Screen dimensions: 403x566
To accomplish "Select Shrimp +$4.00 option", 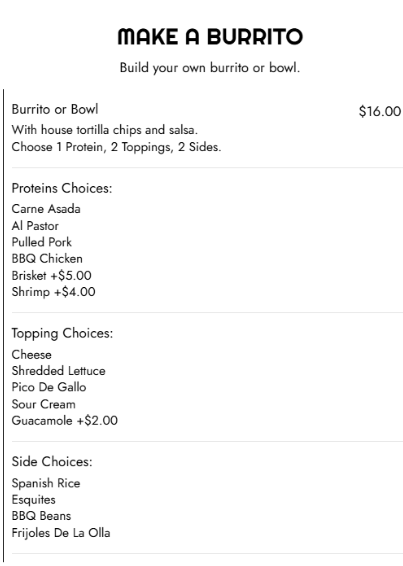I will click(x=53, y=292).
